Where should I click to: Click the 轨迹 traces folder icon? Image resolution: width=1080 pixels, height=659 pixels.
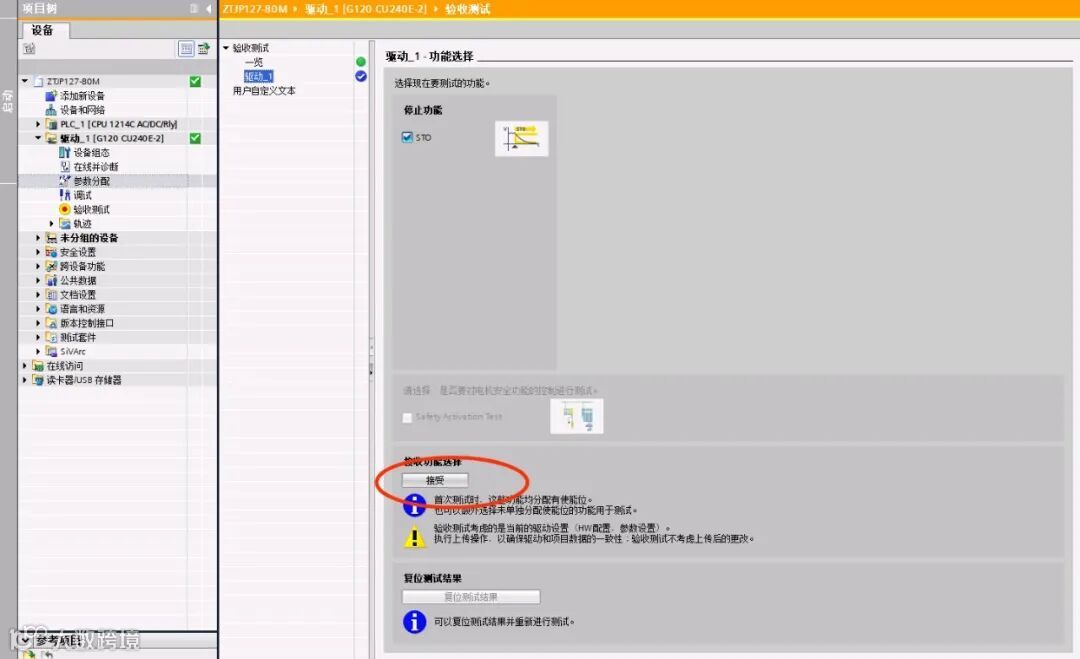tap(65, 224)
